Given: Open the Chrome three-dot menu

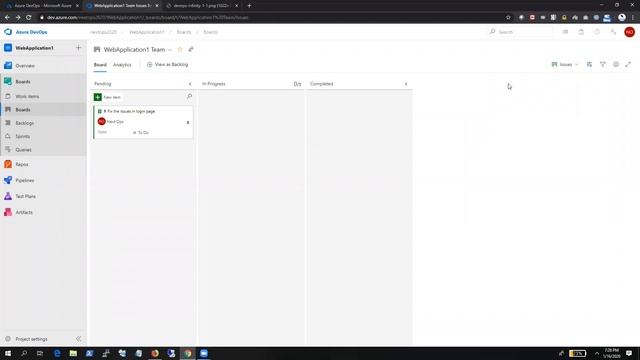Looking at the screenshot, I should click(x=633, y=18).
